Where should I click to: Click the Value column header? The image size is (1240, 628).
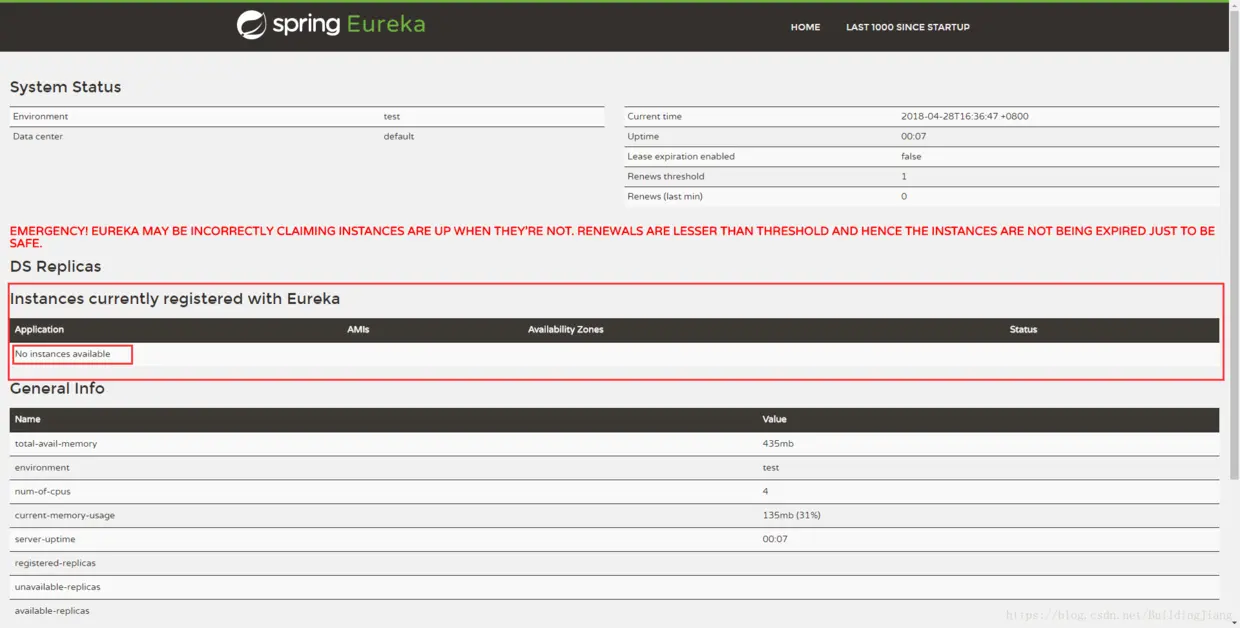click(774, 419)
